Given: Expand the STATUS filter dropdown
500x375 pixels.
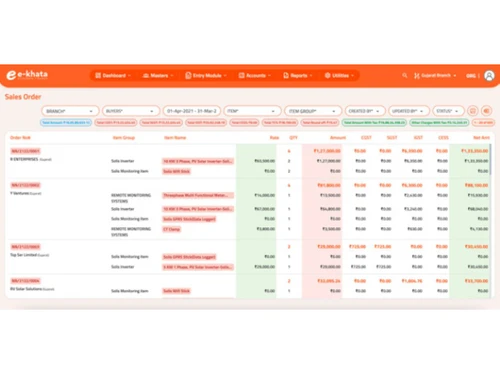Looking at the screenshot, I should click(x=448, y=111).
